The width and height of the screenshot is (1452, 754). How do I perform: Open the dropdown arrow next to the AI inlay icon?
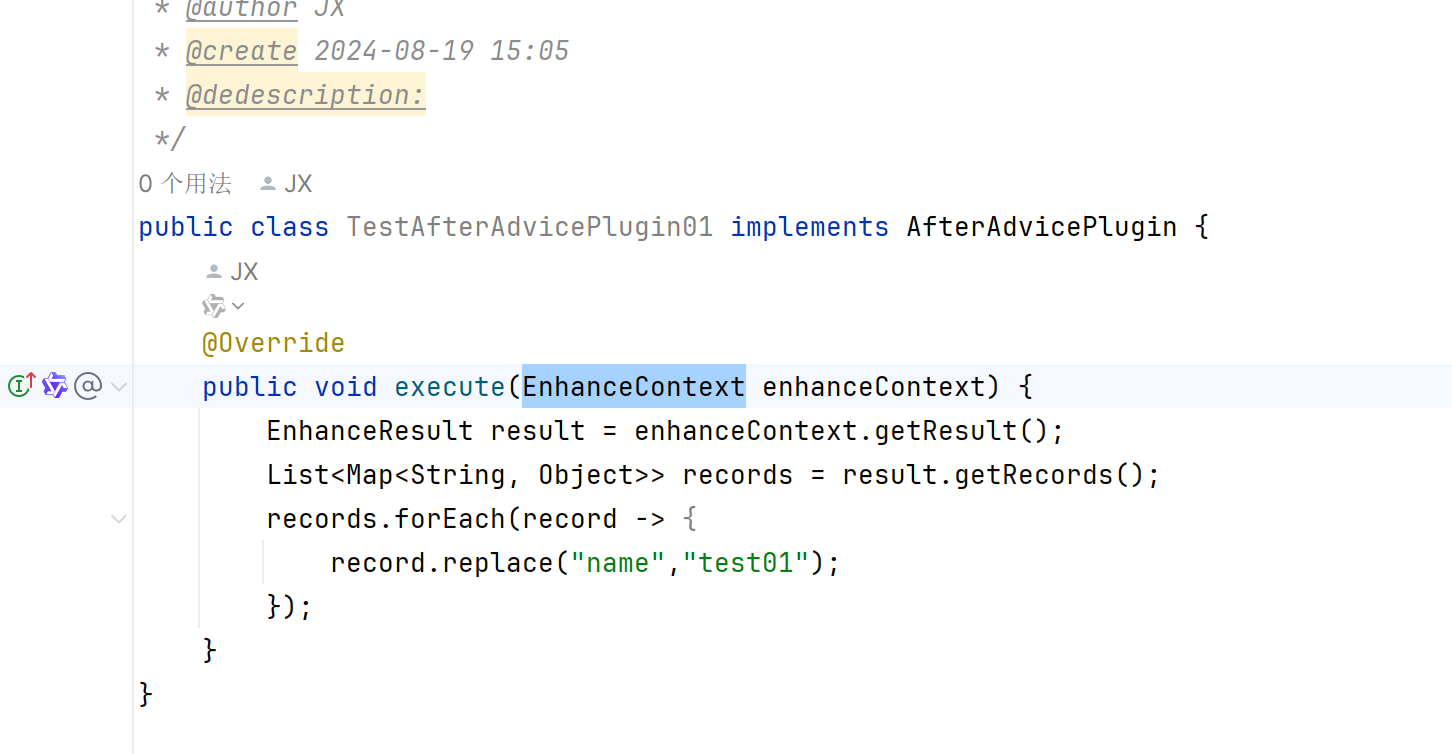pos(238,306)
